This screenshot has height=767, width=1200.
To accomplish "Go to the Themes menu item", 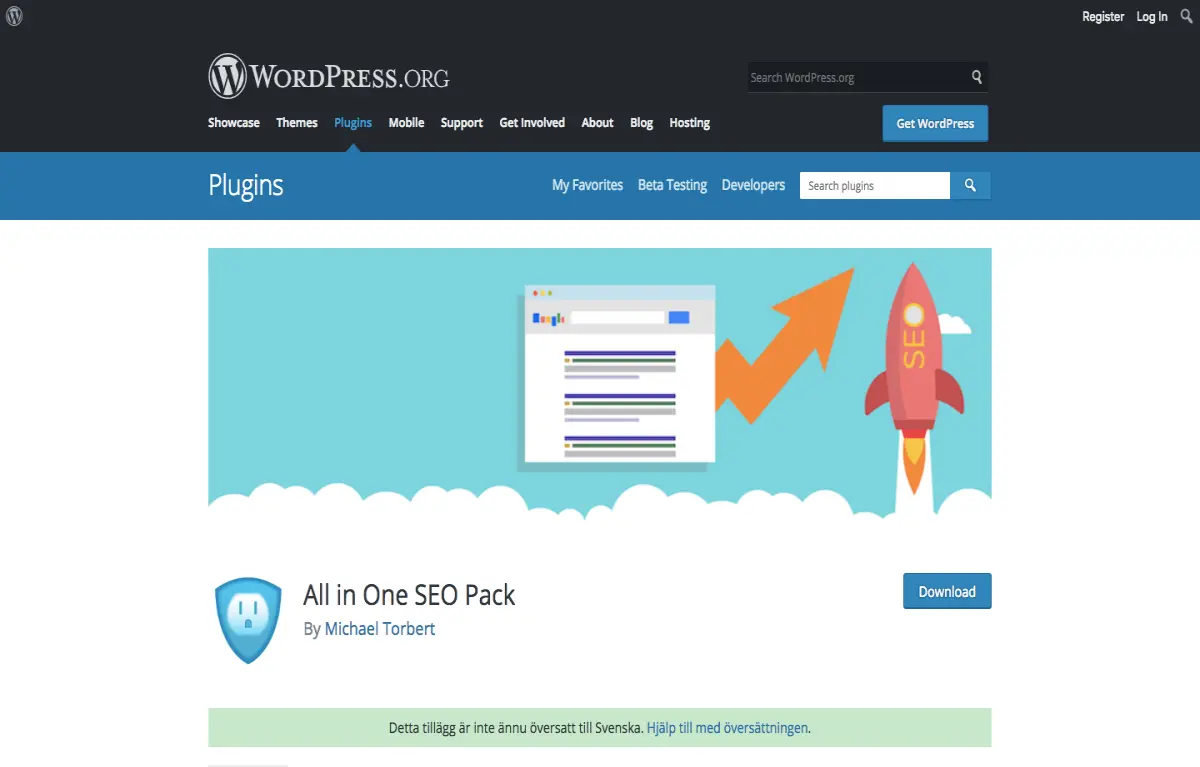I will pos(297,123).
